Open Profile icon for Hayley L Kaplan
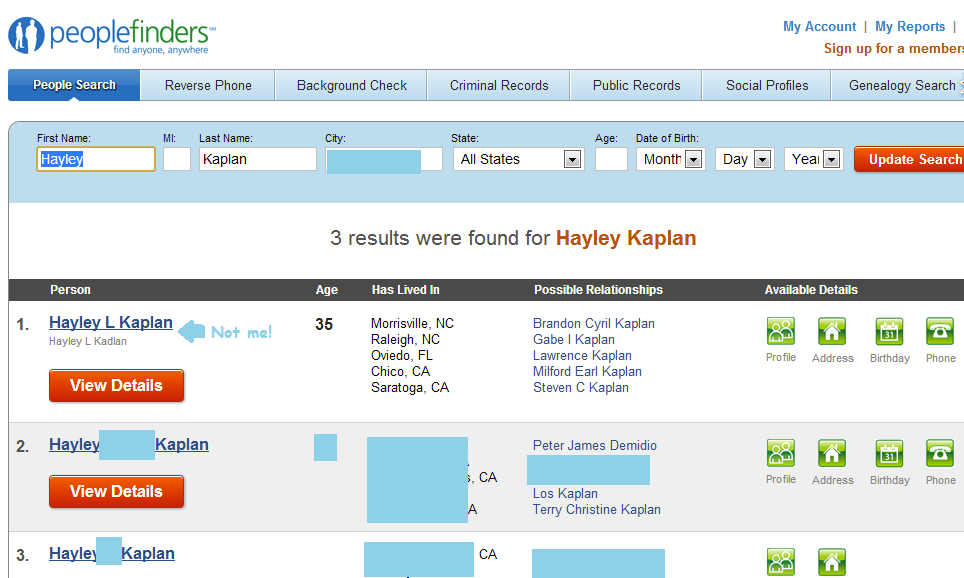This screenshot has width=964, height=578. 781,331
